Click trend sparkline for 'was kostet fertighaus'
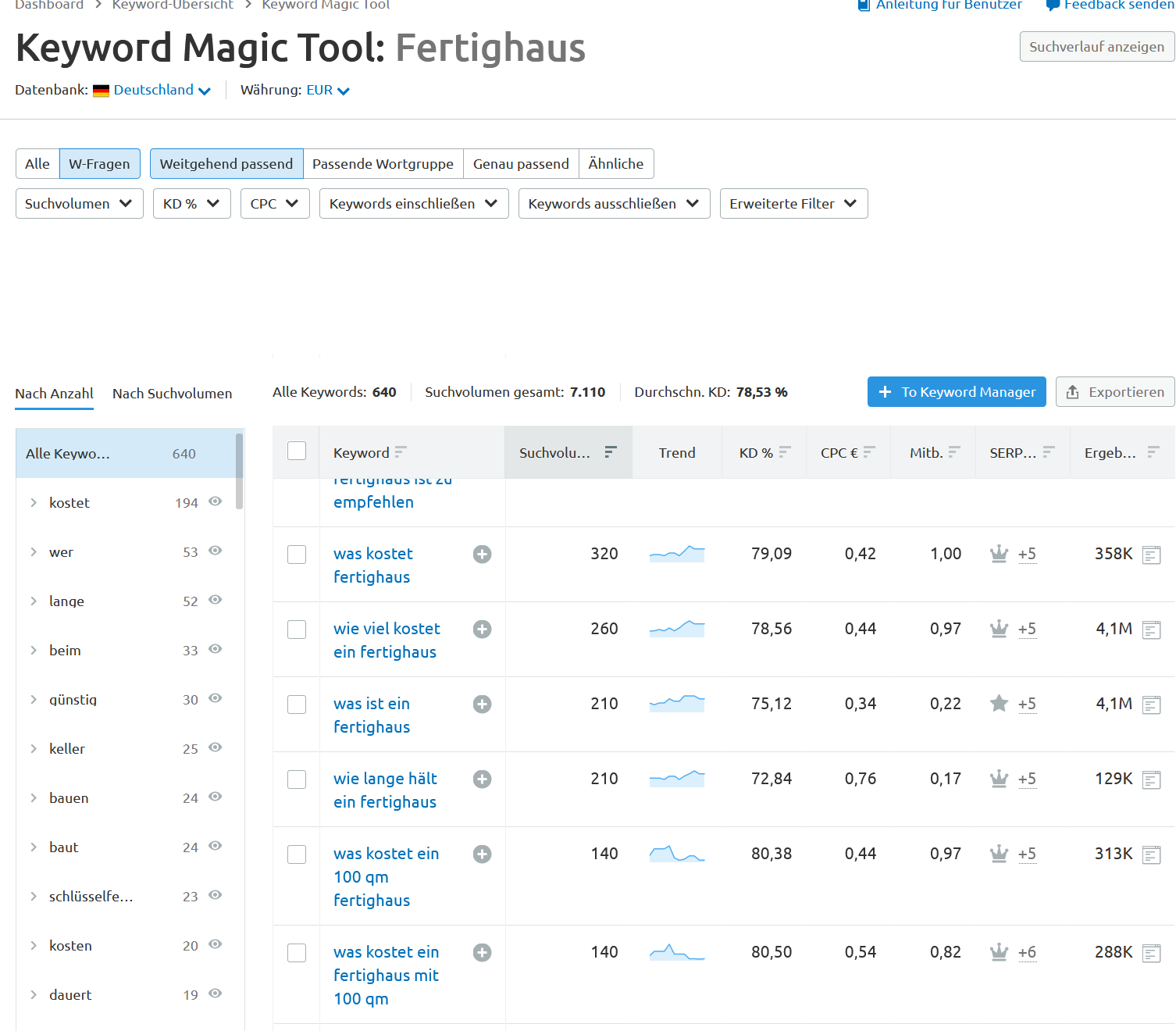 [677, 554]
